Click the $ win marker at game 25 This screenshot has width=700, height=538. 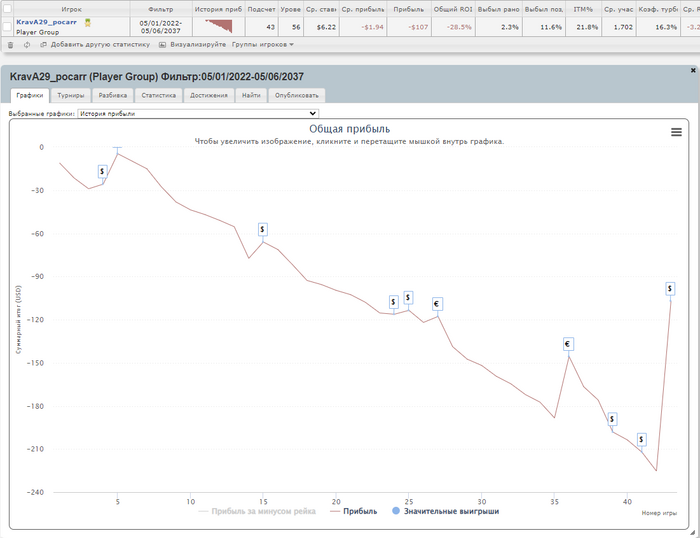coord(408,297)
